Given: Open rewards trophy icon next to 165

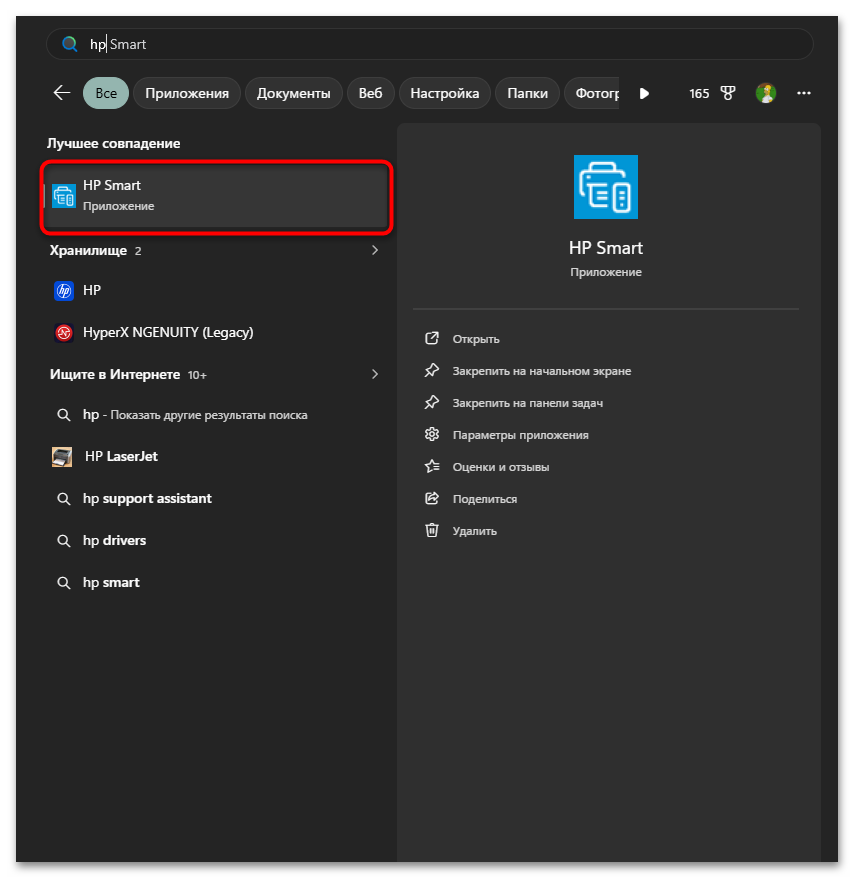Looking at the screenshot, I should (727, 93).
